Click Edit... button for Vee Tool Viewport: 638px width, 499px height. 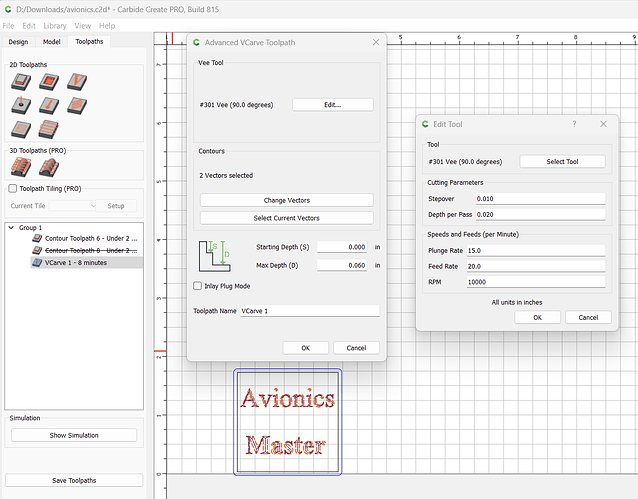pos(332,105)
